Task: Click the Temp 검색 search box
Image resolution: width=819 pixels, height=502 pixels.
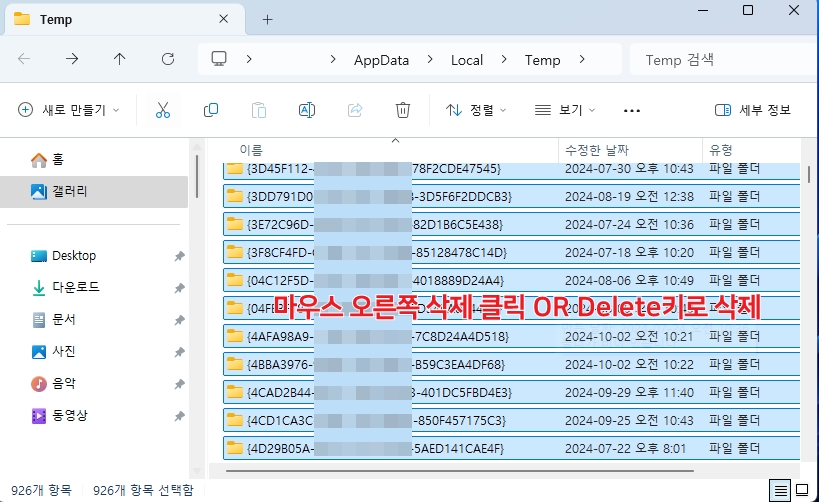Action: click(723, 60)
